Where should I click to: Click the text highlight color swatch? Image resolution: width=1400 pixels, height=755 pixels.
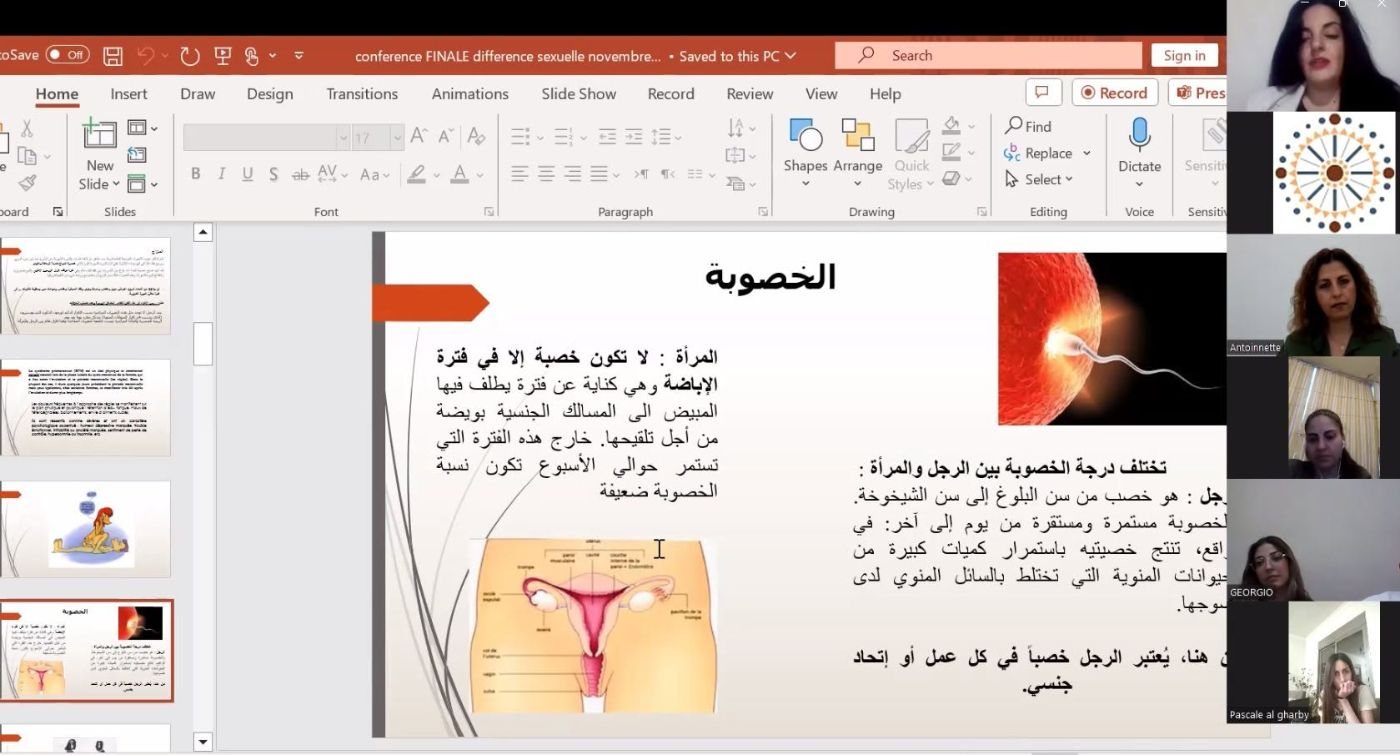(417, 174)
